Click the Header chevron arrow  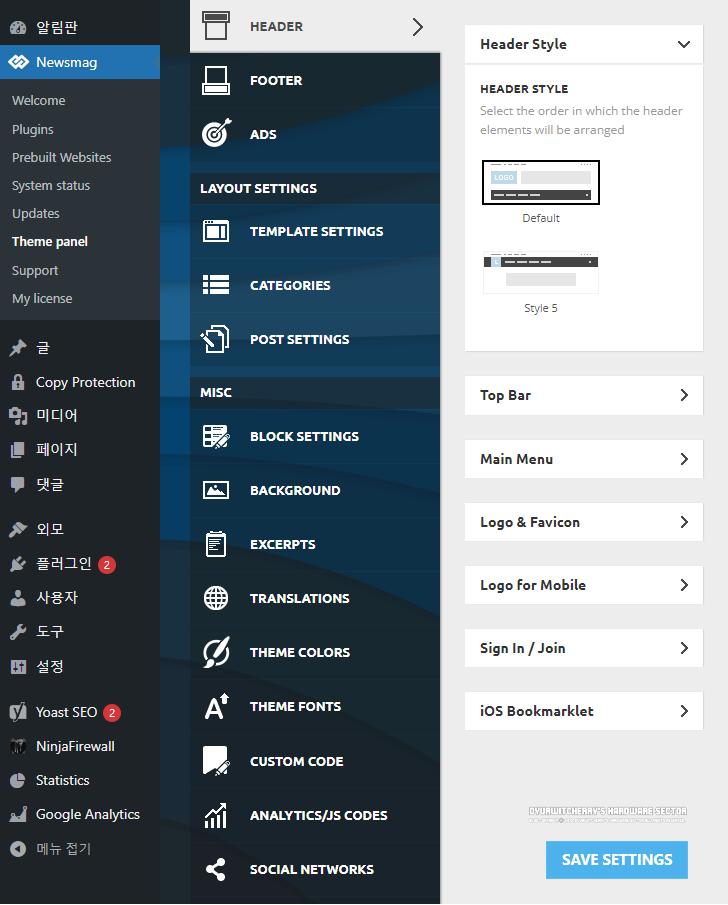(418, 27)
